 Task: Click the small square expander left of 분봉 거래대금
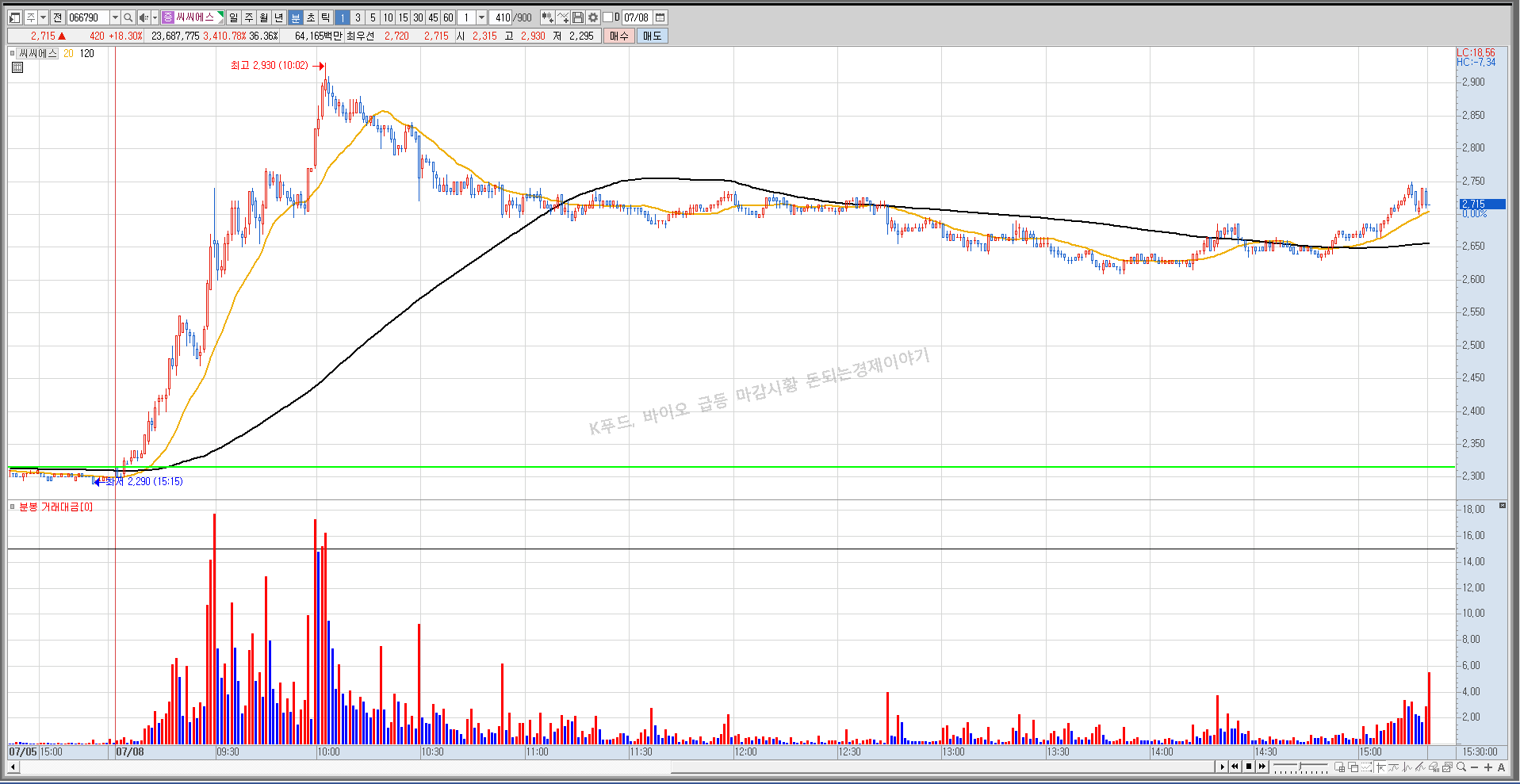tap(12, 507)
